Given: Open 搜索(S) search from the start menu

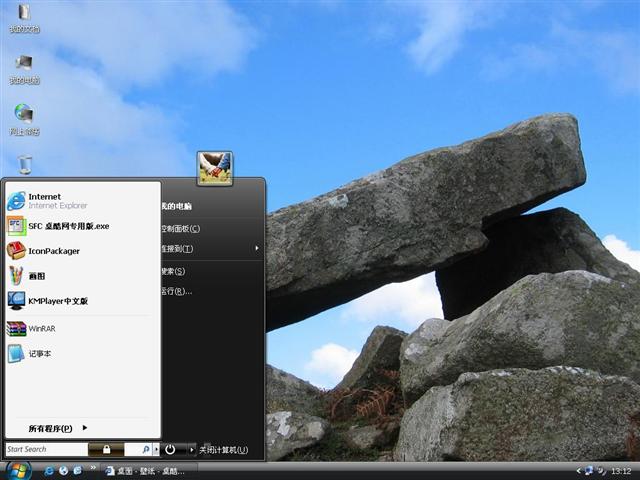Looking at the screenshot, I should 211,271.
